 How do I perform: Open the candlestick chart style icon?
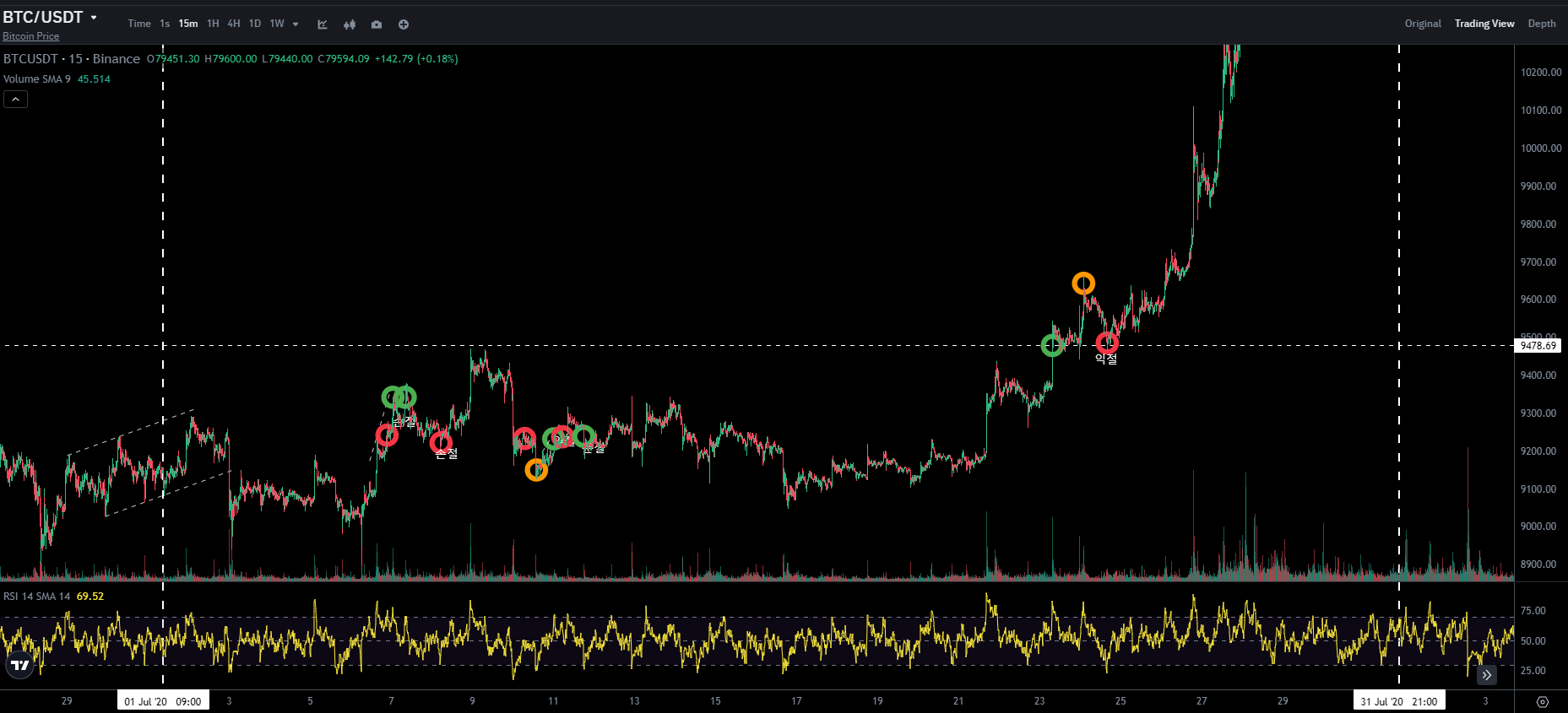[350, 24]
